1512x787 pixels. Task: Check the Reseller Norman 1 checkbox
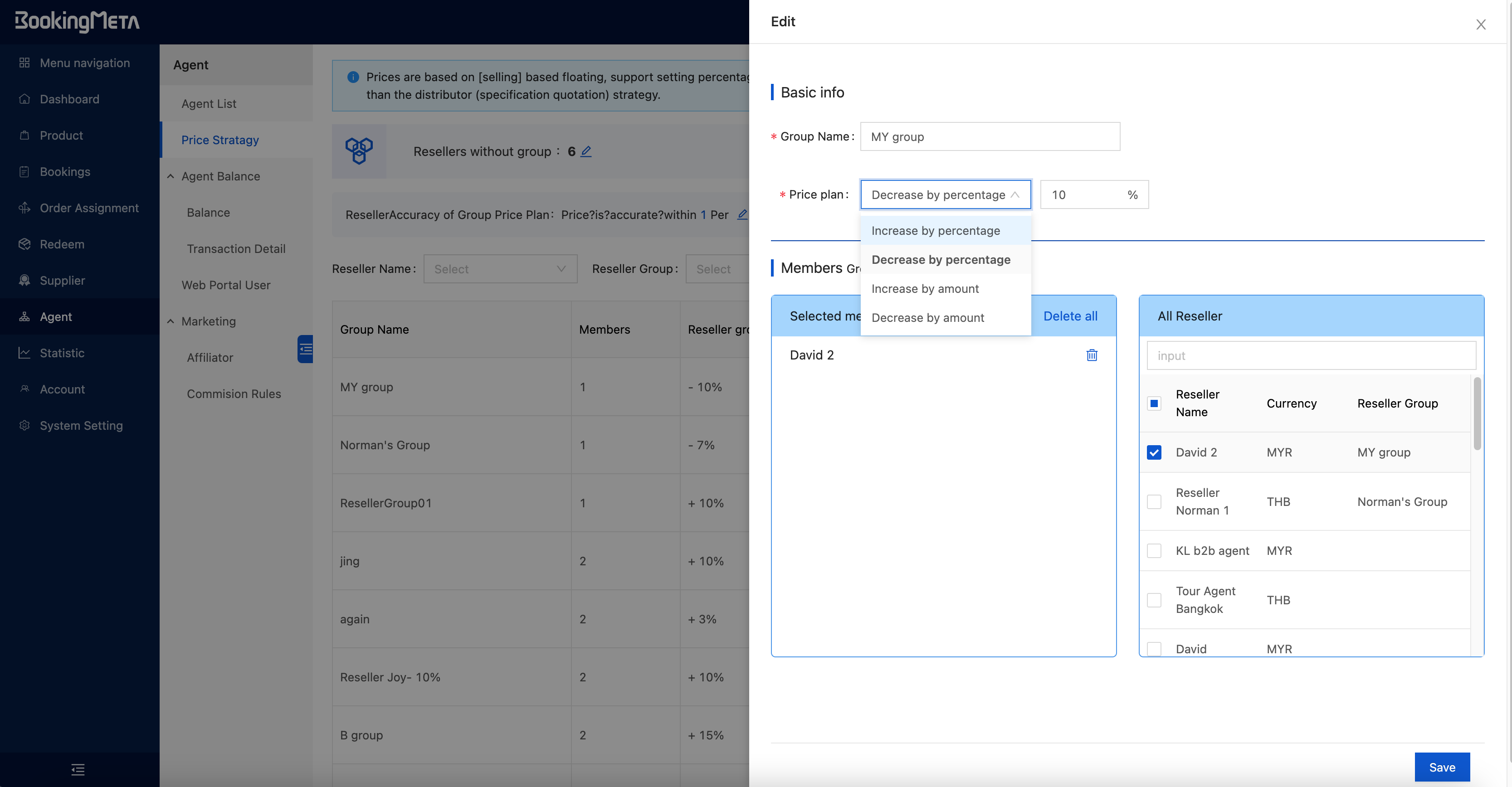(1154, 502)
